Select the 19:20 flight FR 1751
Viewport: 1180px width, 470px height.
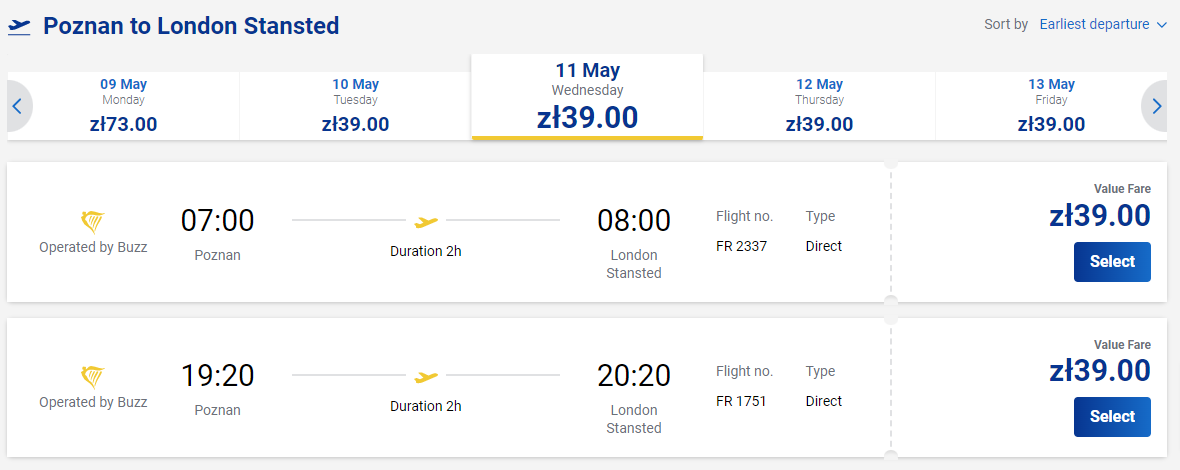pyautogui.click(x=1112, y=417)
